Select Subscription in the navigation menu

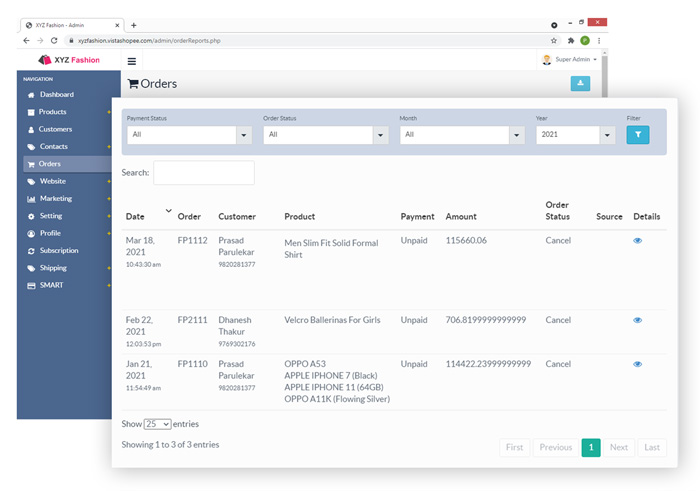pyautogui.click(x=59, y=251)
